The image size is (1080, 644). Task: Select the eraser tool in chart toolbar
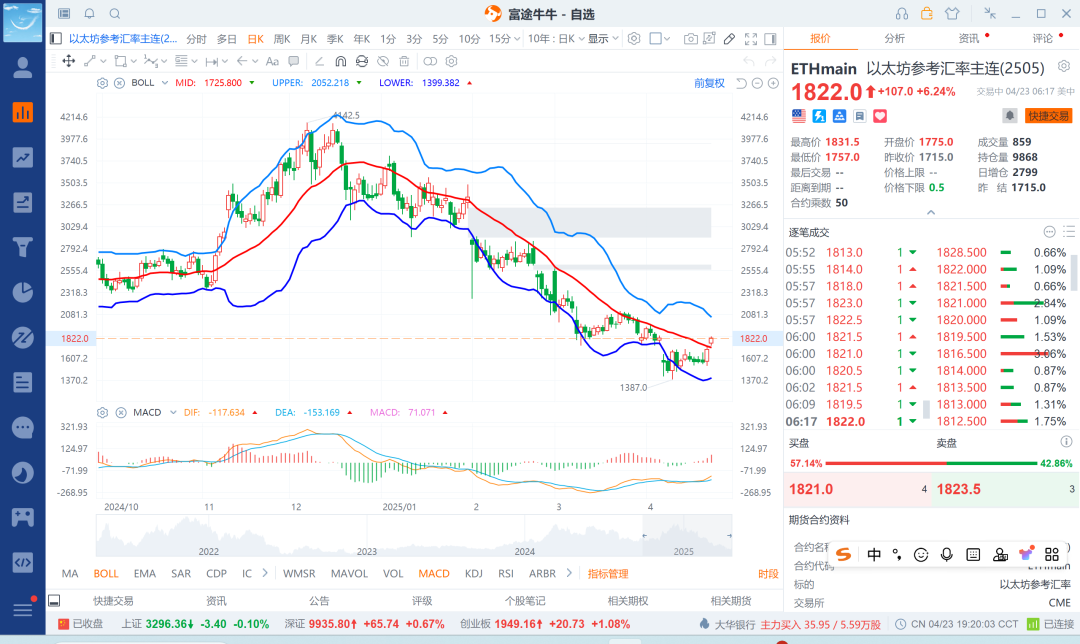[x=729, y=39]
